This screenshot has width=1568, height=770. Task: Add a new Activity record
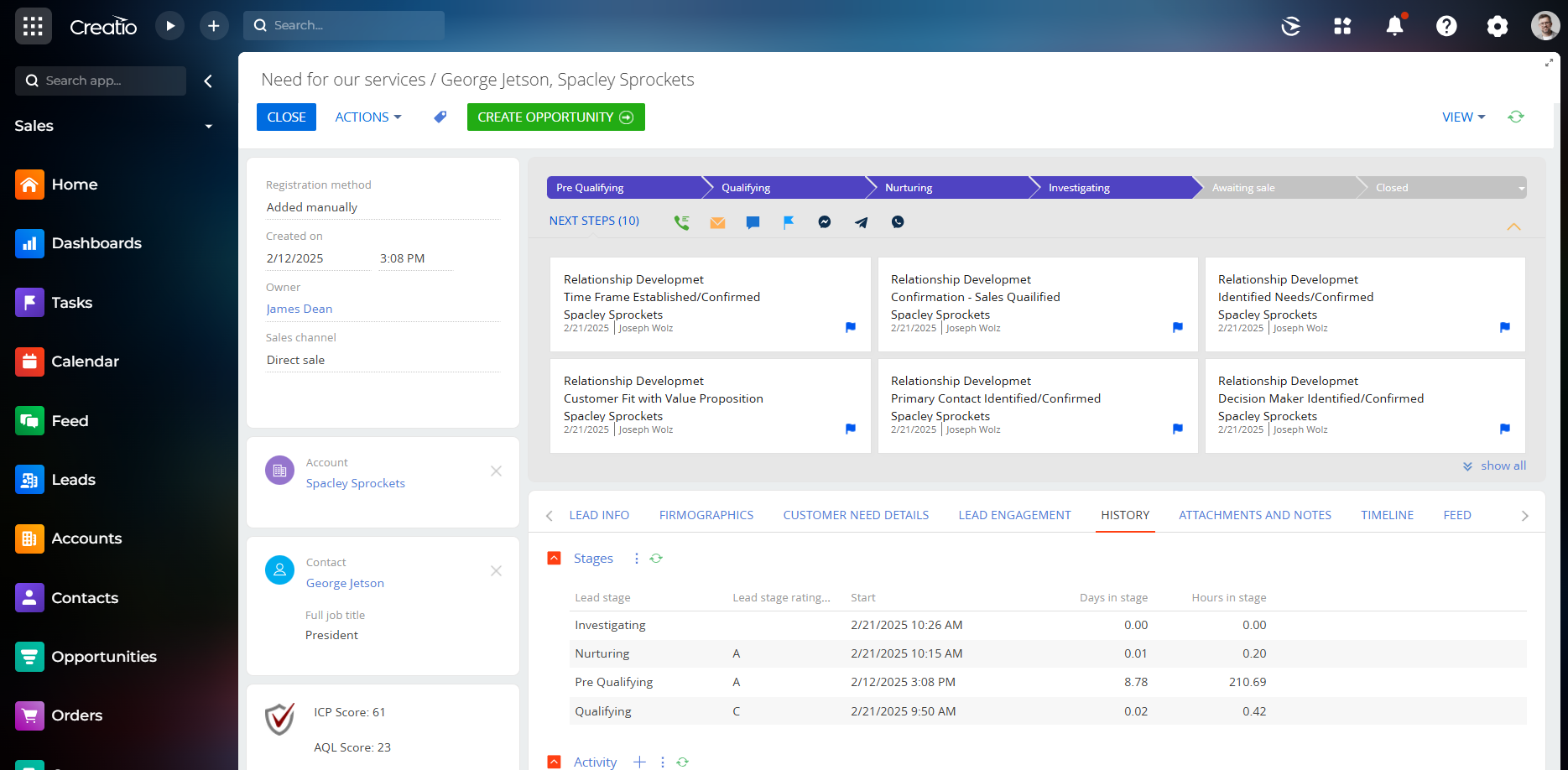tap(639, 762)
